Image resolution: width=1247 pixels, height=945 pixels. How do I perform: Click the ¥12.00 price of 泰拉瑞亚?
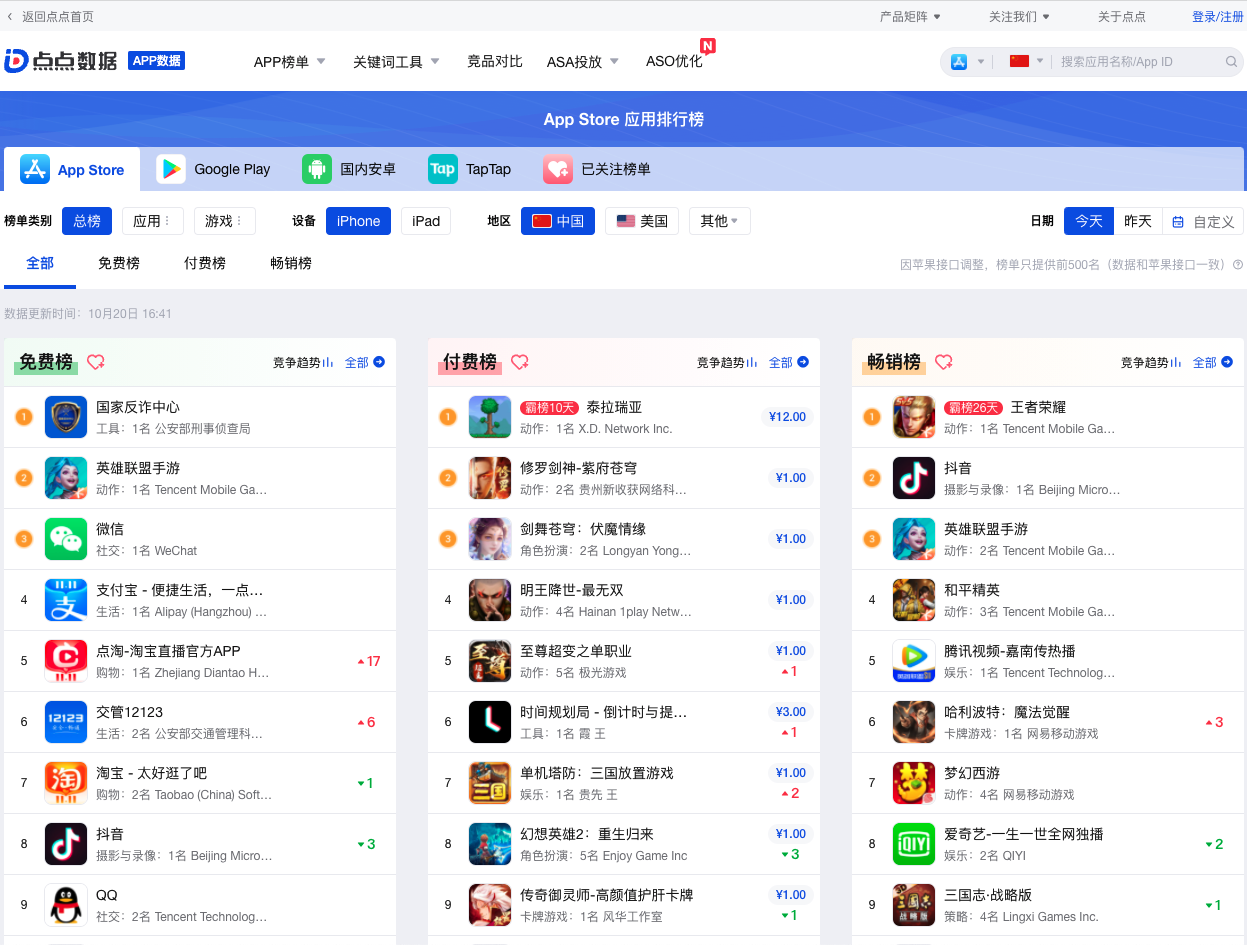787,417
